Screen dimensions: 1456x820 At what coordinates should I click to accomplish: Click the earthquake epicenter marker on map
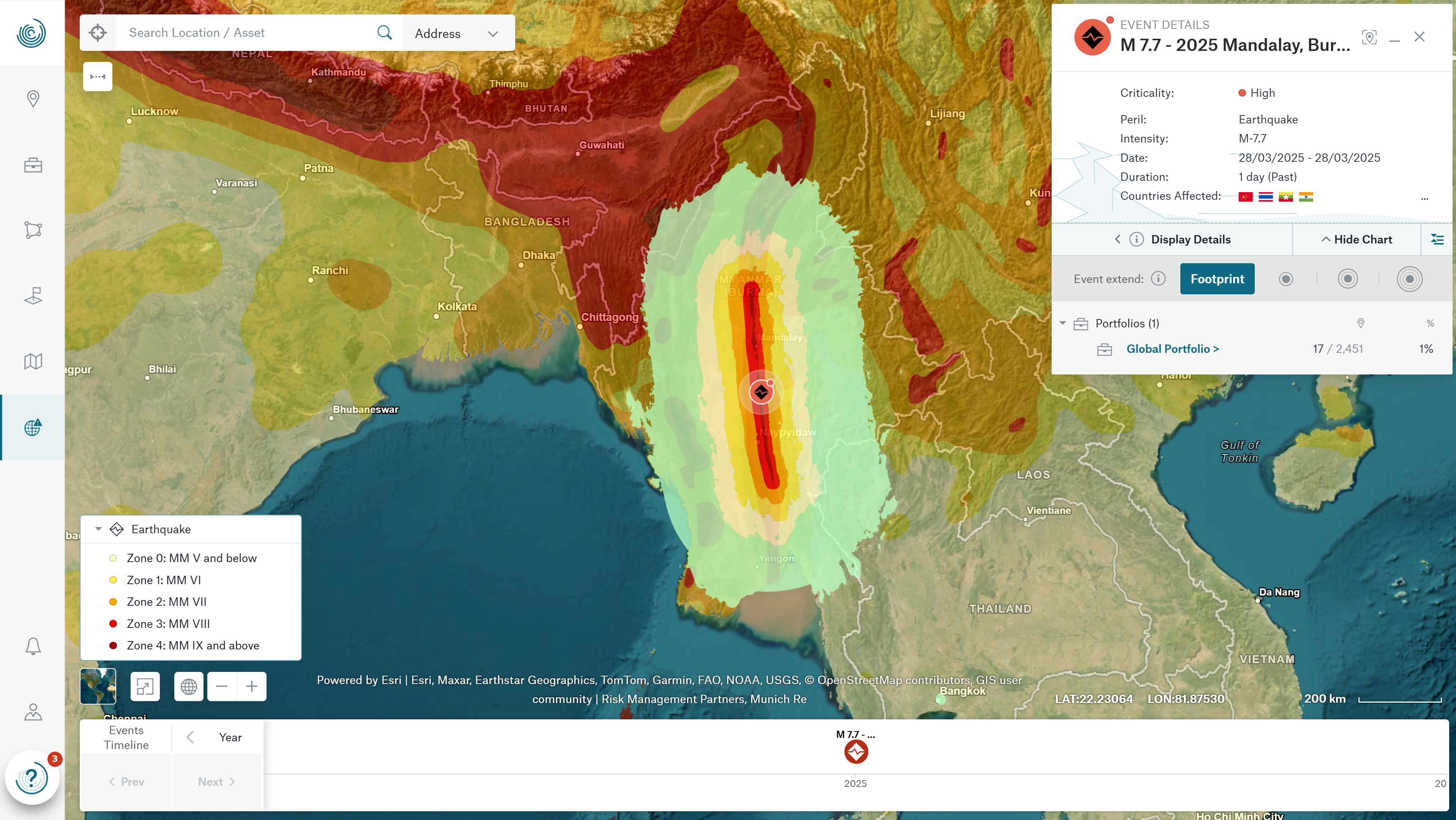tap(761, 392)
